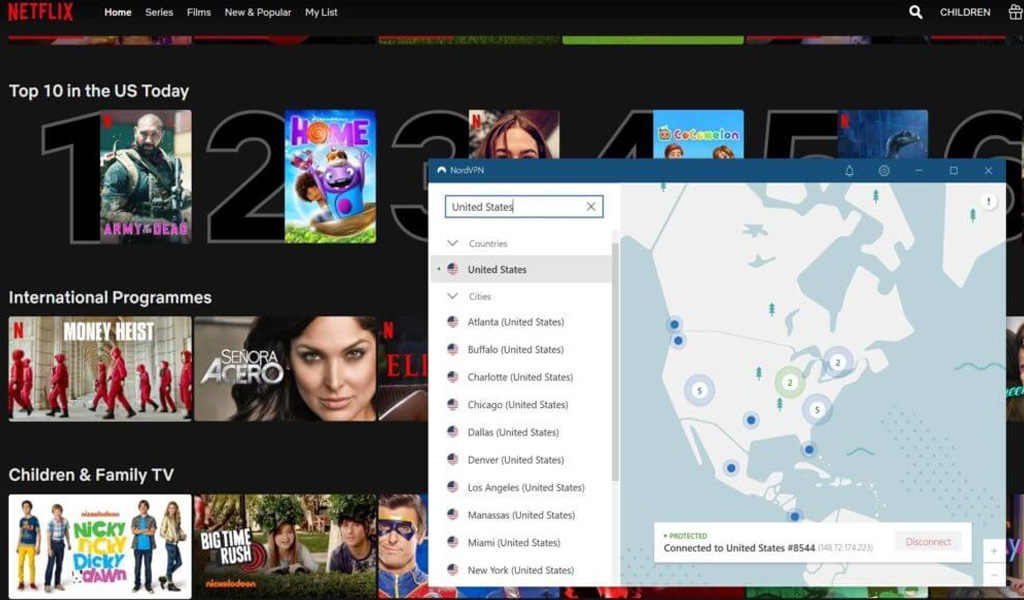Open Netflix Series menu
The image size is (1024, 600).
[159, 12]
